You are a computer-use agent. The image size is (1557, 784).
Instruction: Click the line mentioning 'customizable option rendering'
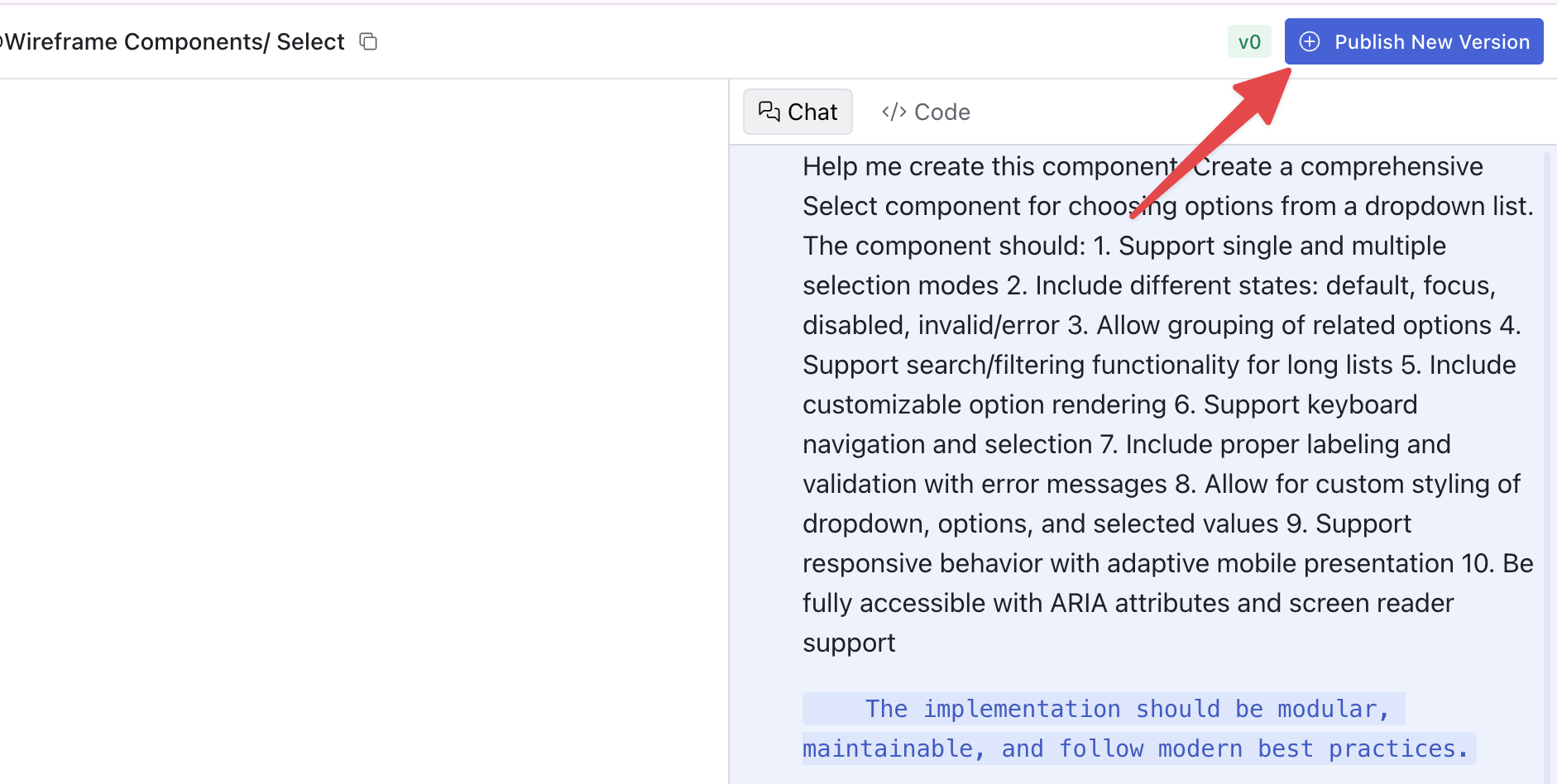(x=1110, y=404)
